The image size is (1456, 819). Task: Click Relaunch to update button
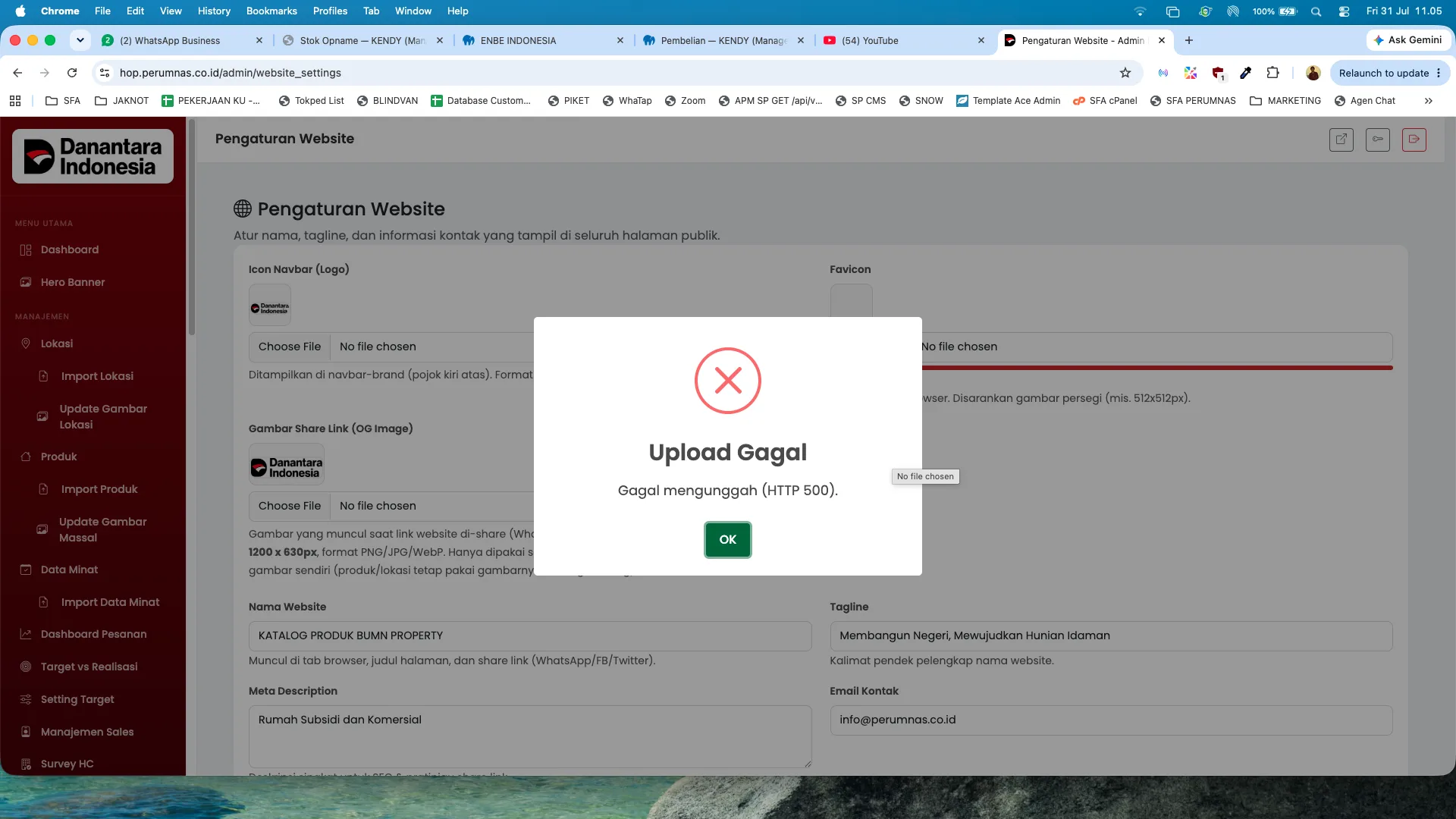(x=1390, y=73)
